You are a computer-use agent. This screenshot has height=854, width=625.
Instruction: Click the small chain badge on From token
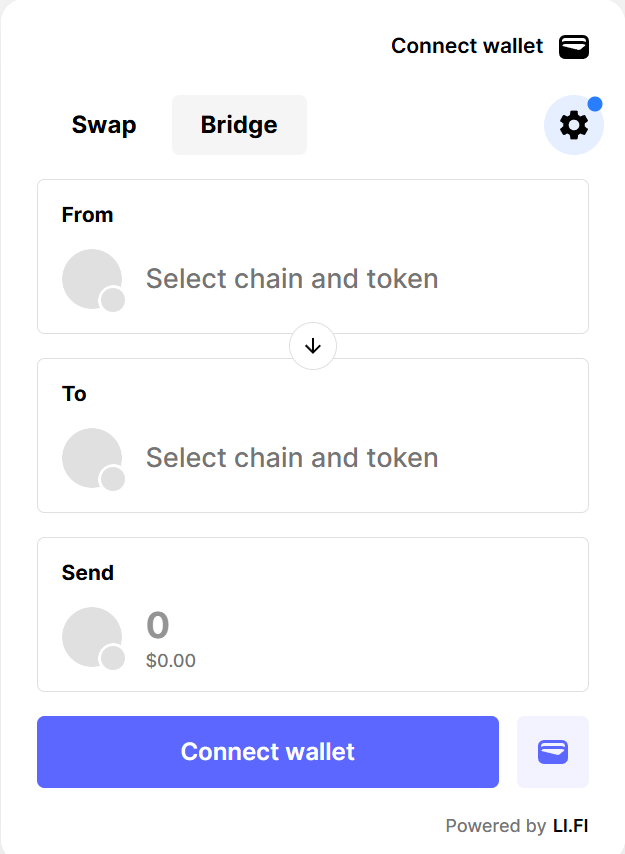pos(112,299)
